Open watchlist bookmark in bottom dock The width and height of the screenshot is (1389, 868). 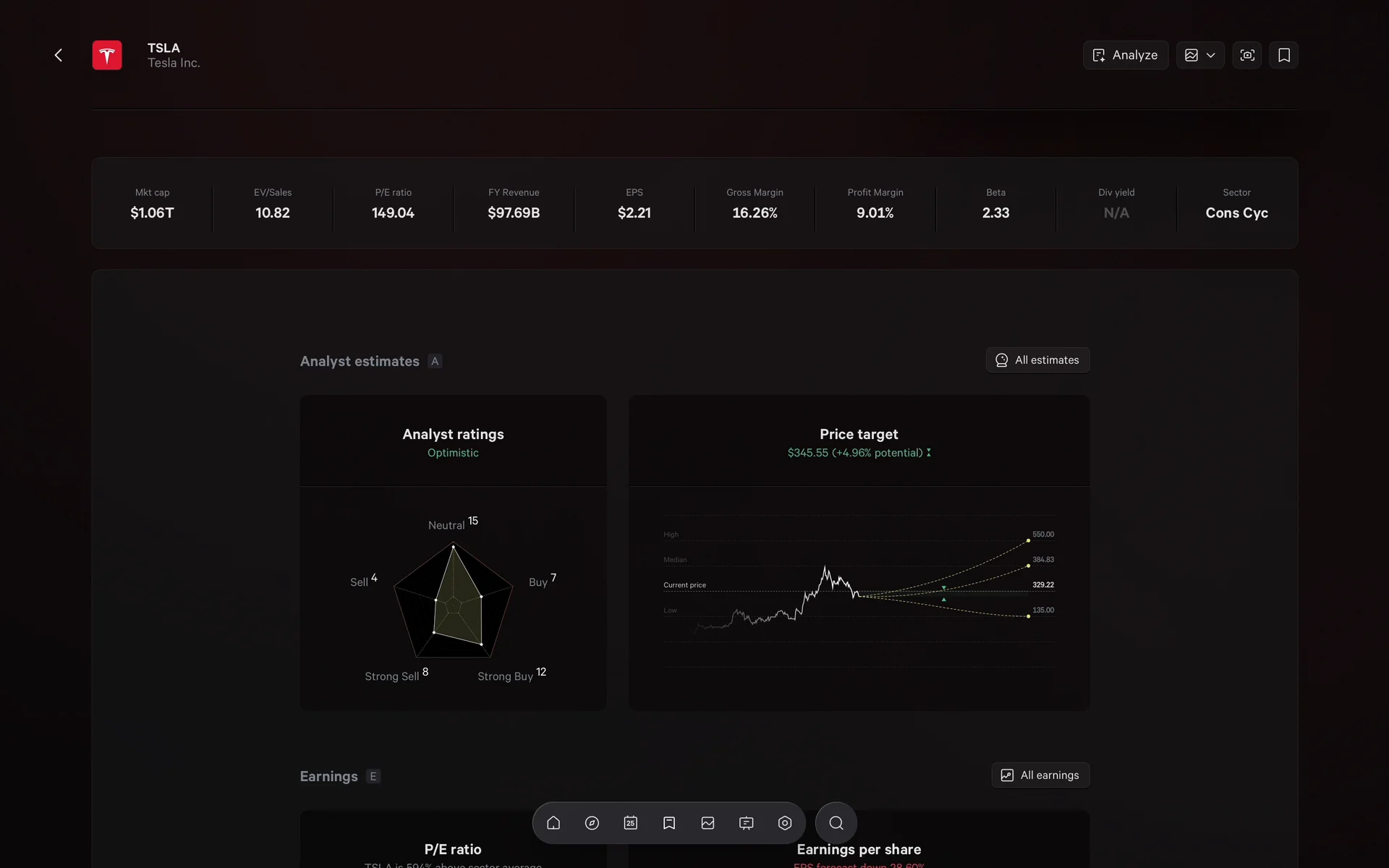669,823
